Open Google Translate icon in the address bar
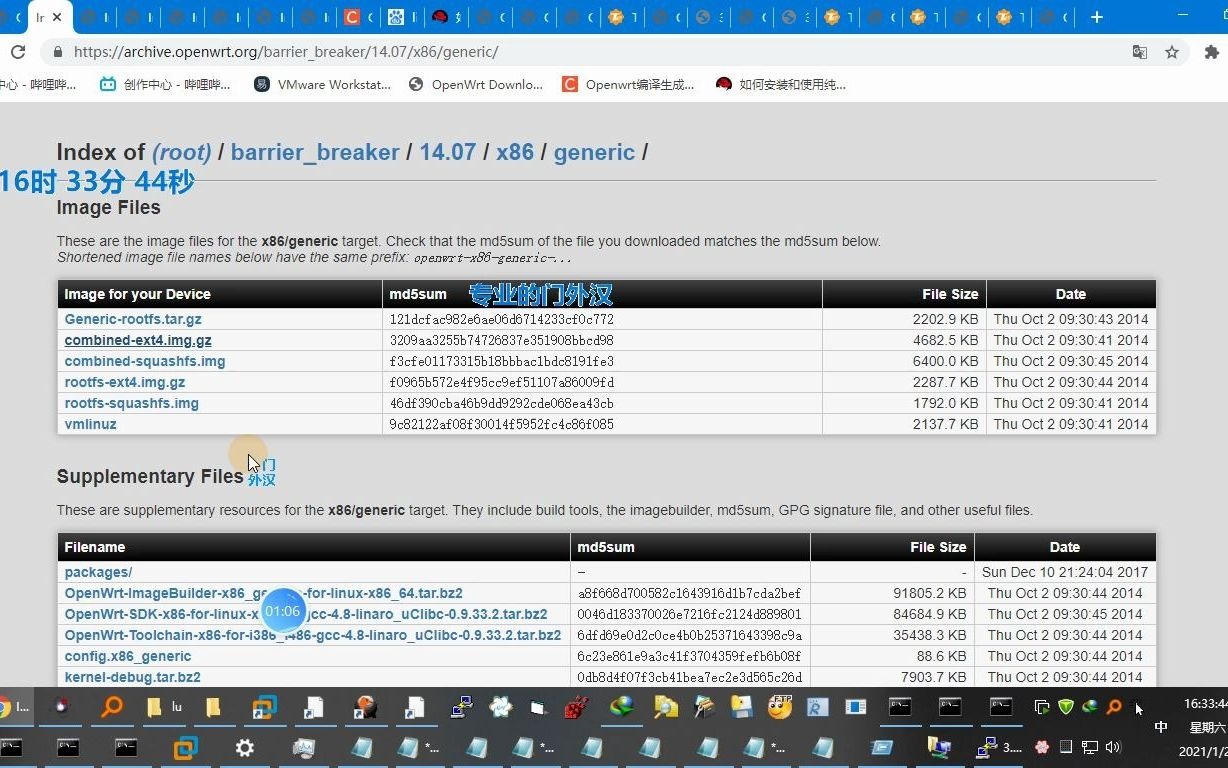1228x768 pixels. click(1140, 52)
